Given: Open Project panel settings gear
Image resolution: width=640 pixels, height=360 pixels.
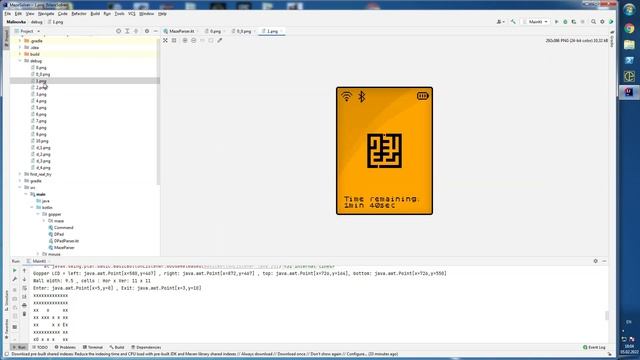Looking at the screenshot, I should coord(147,31).
